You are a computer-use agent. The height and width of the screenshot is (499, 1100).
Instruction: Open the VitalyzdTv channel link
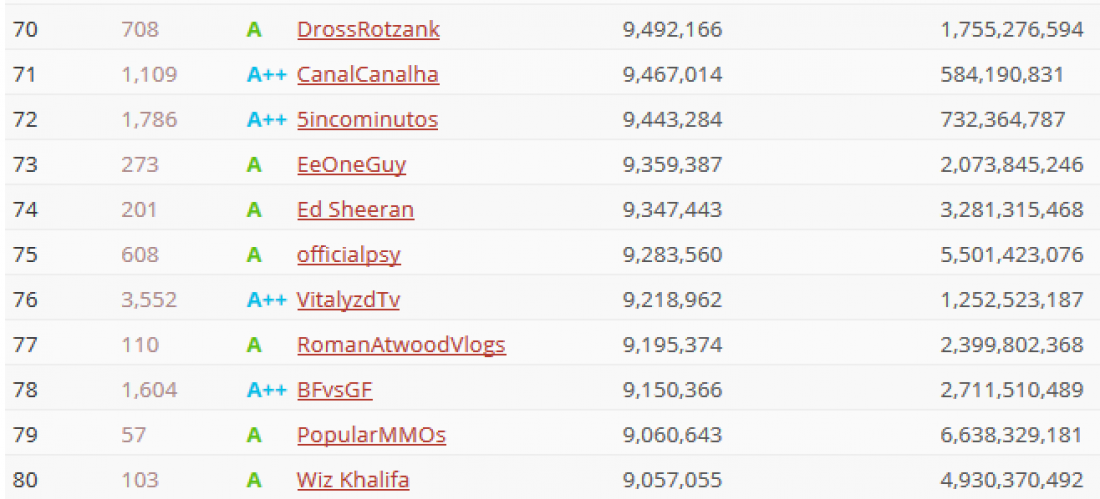click(349, 300)
